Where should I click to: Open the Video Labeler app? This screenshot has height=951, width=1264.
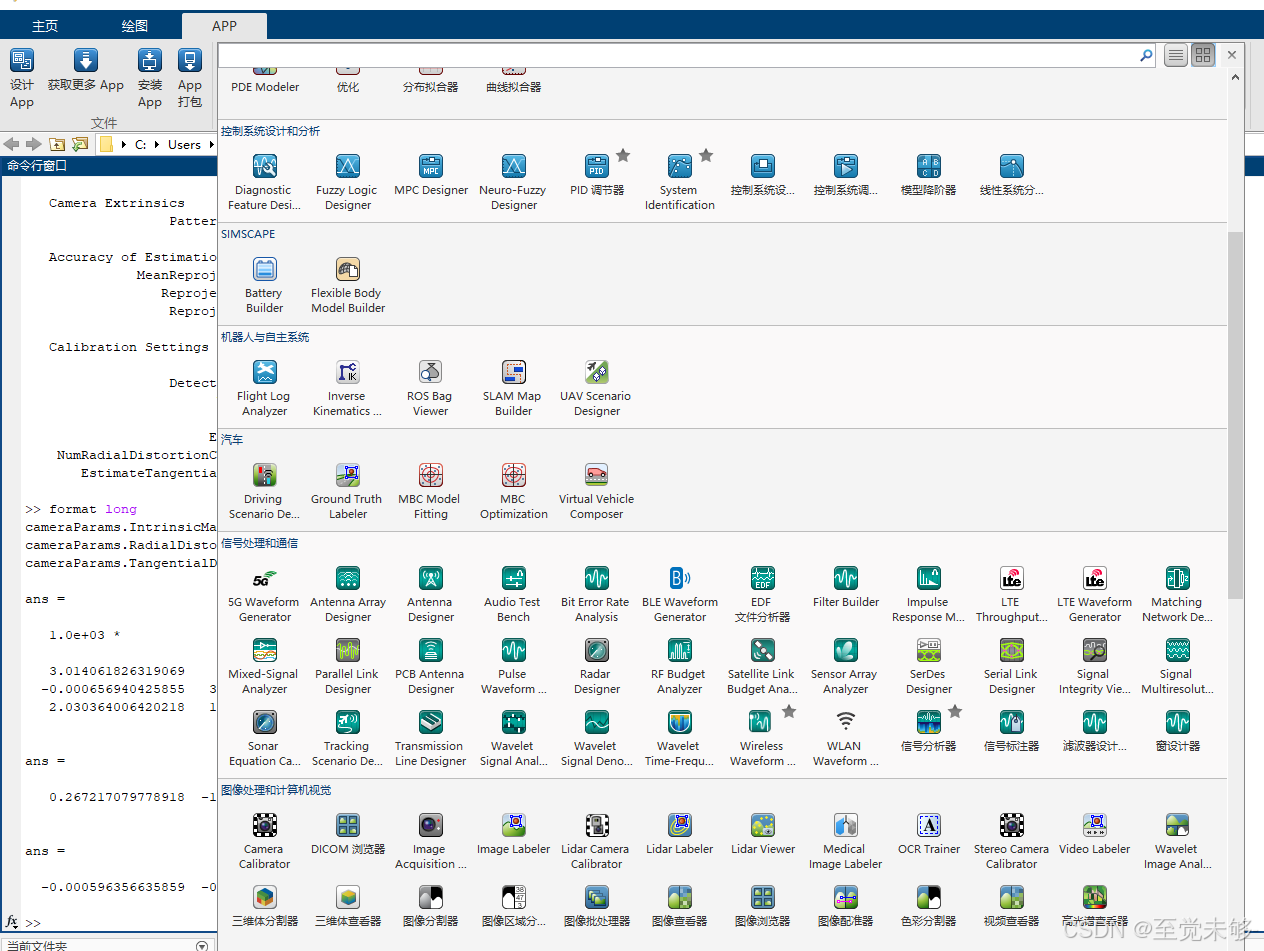(x=1094, y=833)
